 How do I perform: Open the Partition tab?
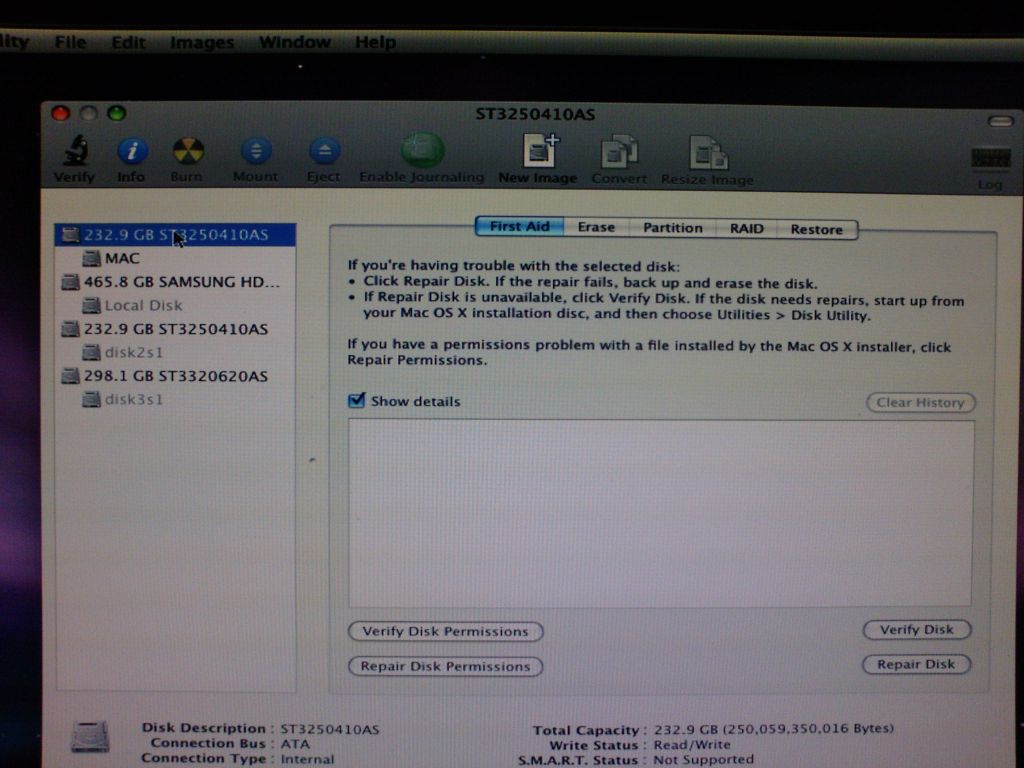click(x=673, y=228)
